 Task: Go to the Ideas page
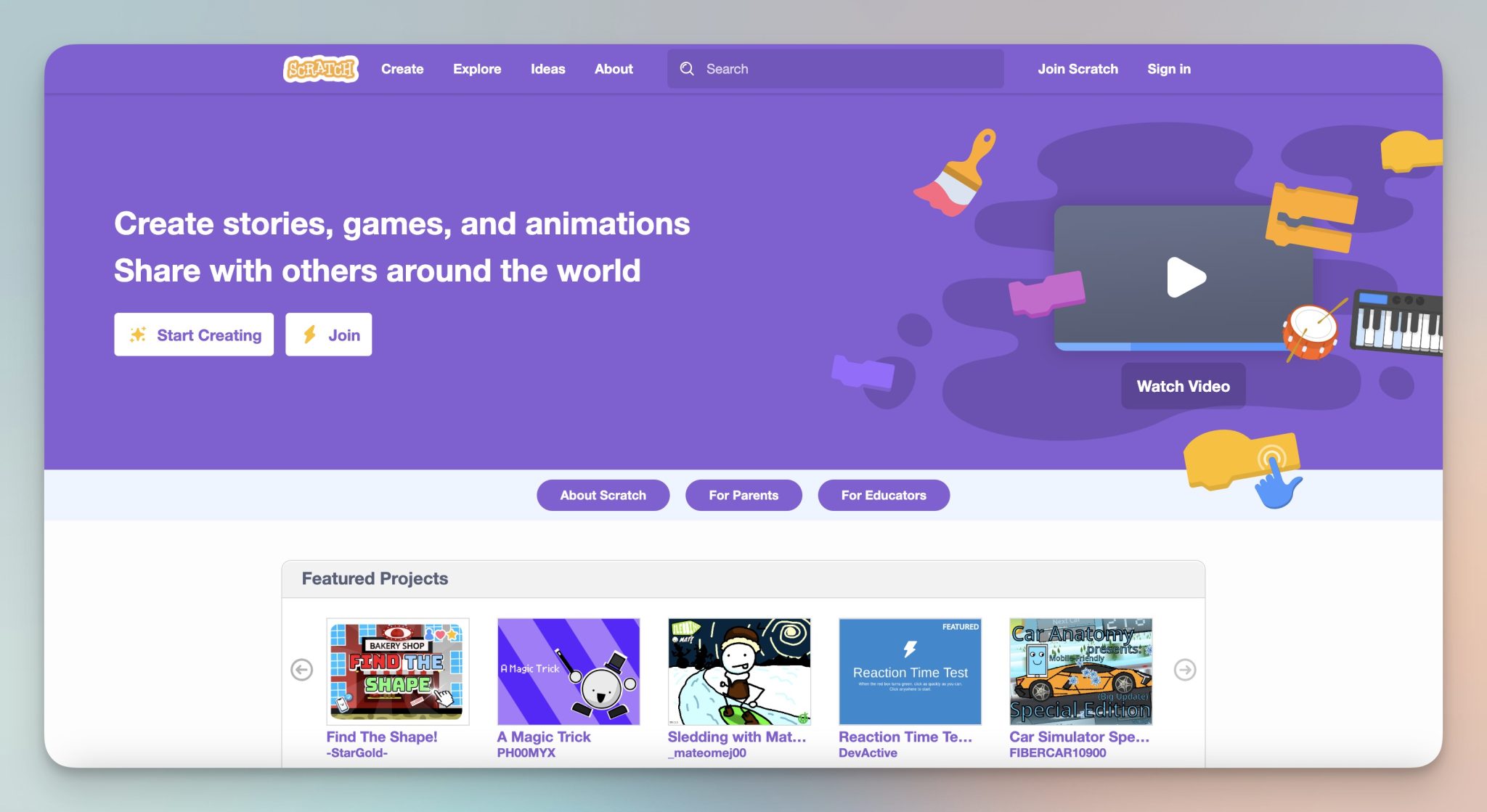547,69
